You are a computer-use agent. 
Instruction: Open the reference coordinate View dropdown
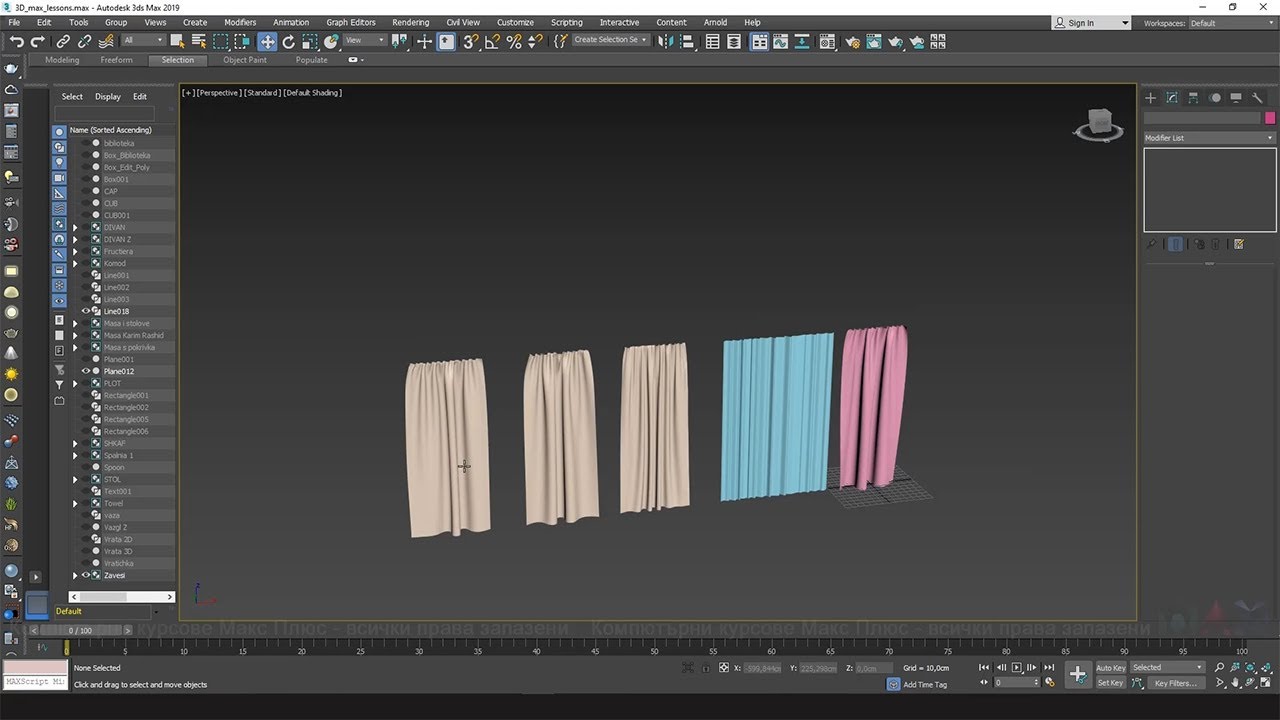[364, 40]
